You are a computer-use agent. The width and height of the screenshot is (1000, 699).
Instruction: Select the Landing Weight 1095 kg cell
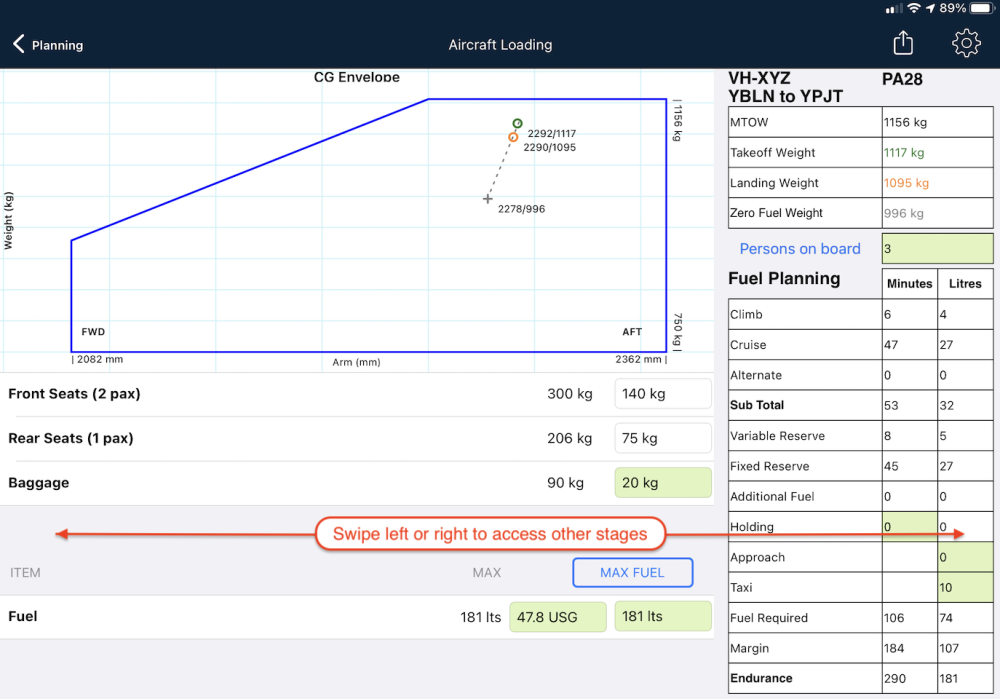pos(938,183)
